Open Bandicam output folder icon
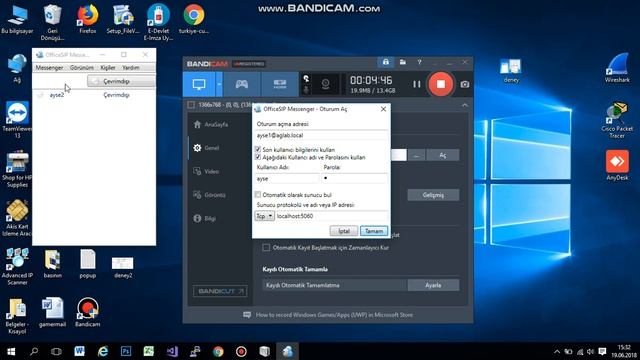This screenshot has width=640, height=360. (403, 62)
